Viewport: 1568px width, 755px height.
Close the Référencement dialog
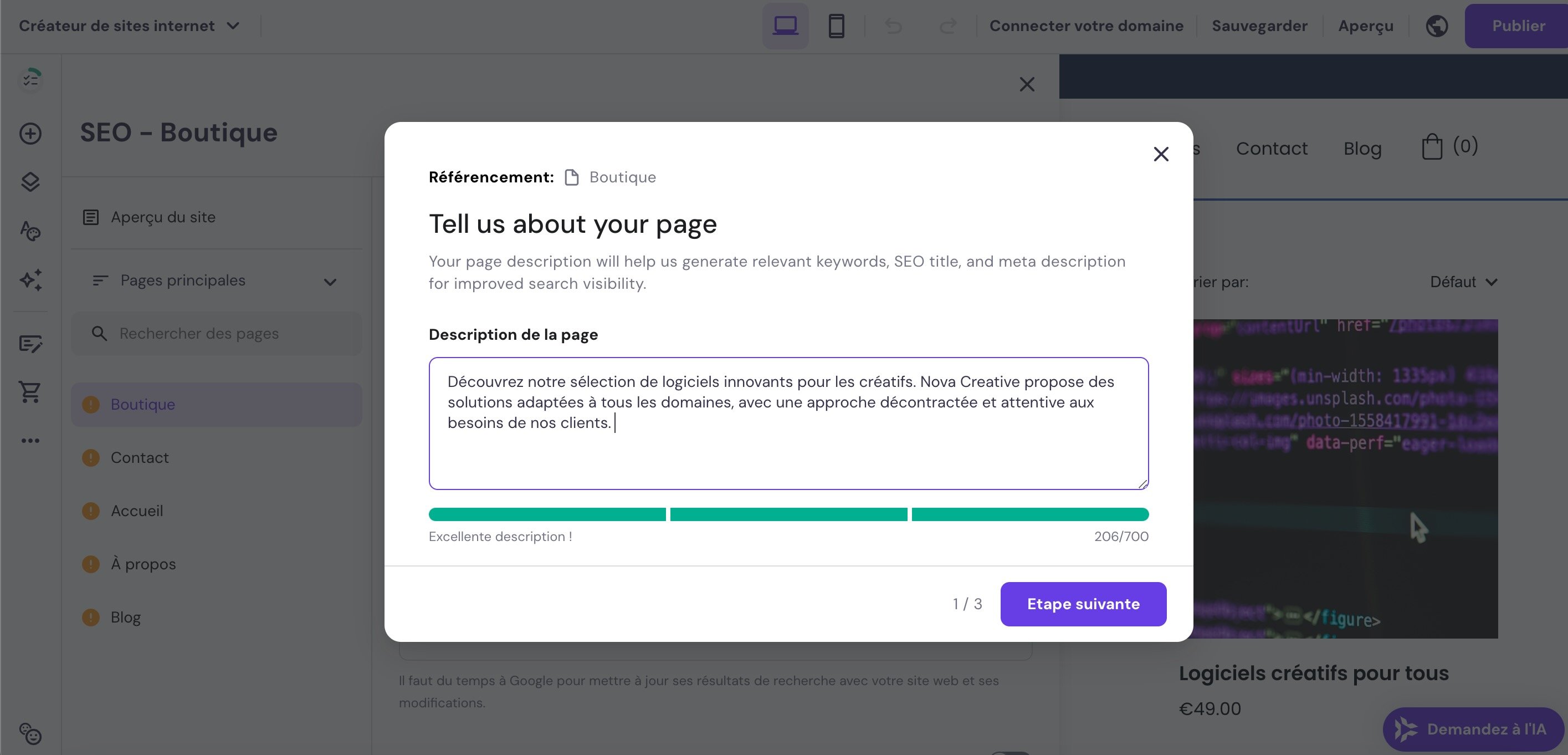click(x=1161, y=154)
